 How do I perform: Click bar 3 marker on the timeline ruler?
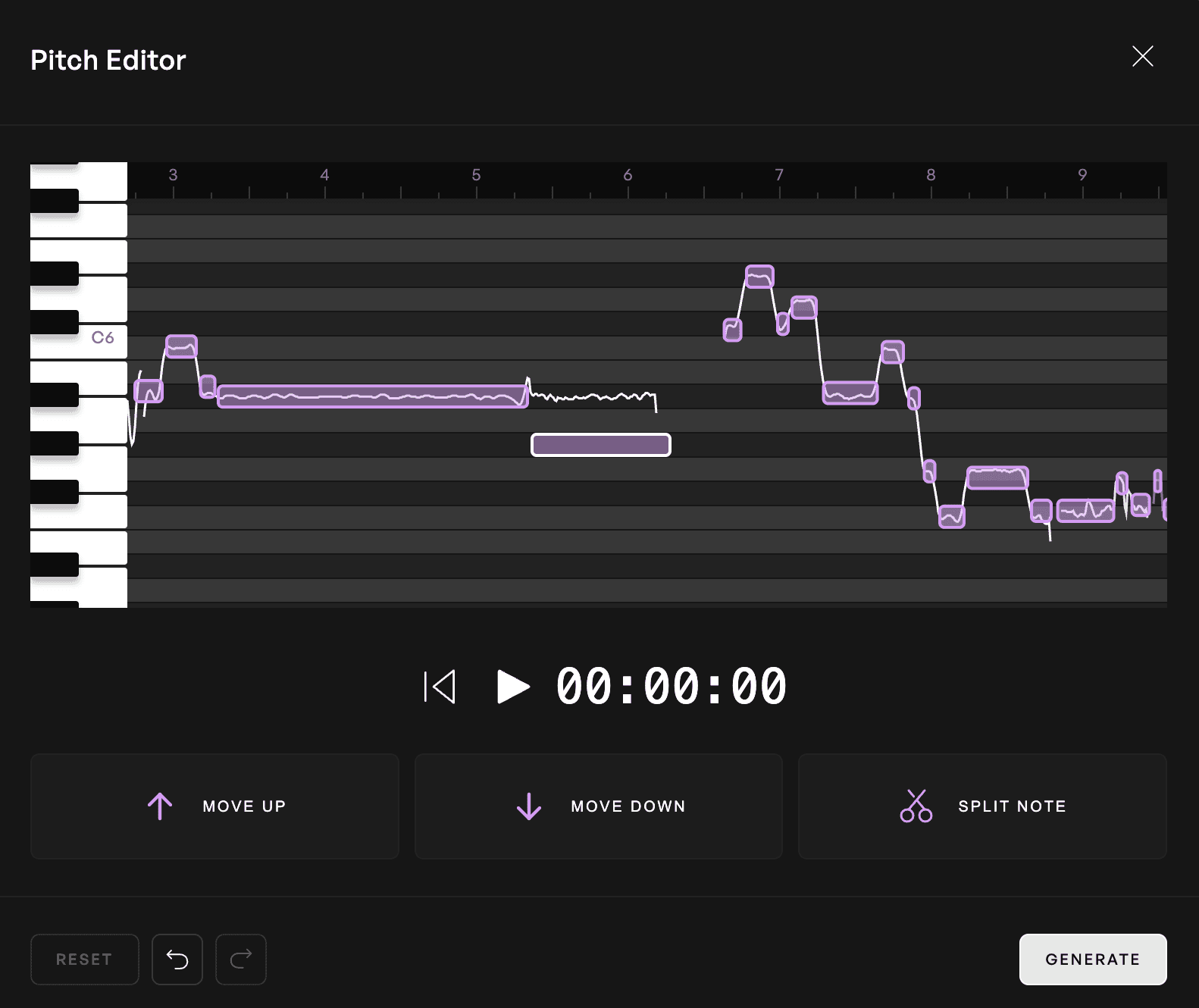coord(173,175)
